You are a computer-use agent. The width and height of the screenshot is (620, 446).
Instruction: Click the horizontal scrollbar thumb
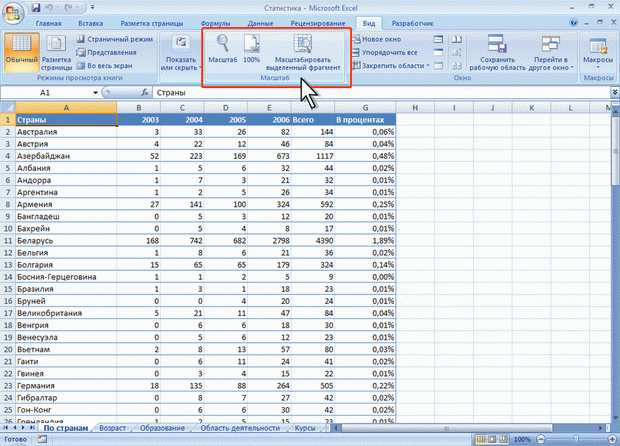(447, 428)
